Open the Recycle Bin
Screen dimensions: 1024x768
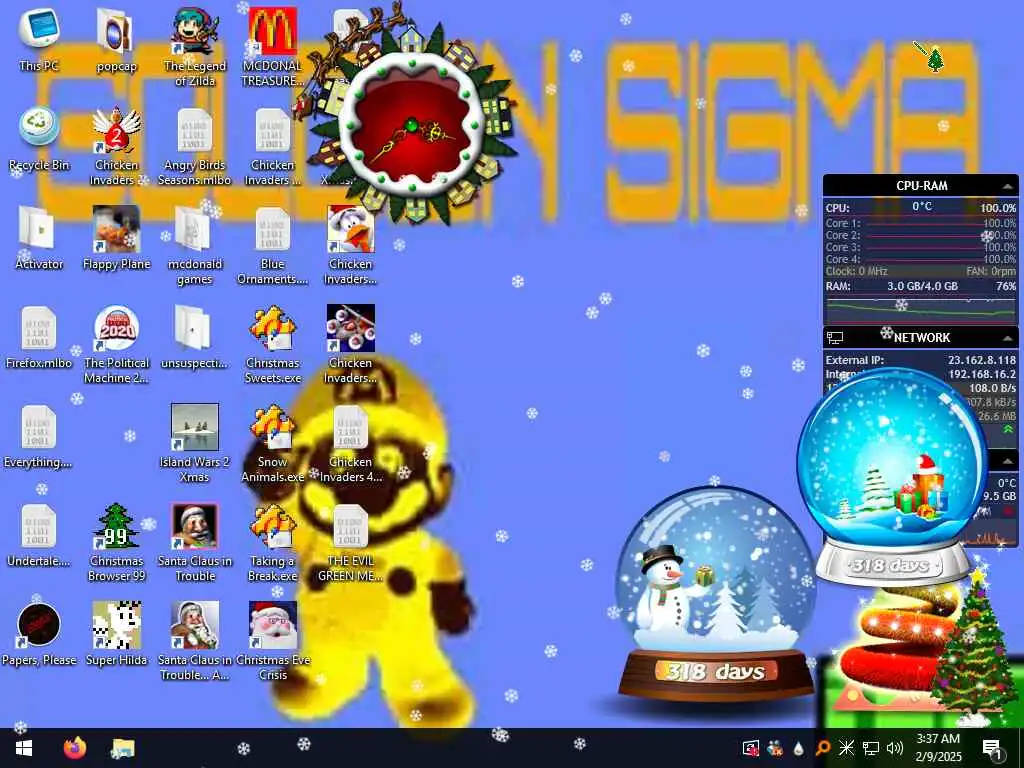tap(39, 139)
